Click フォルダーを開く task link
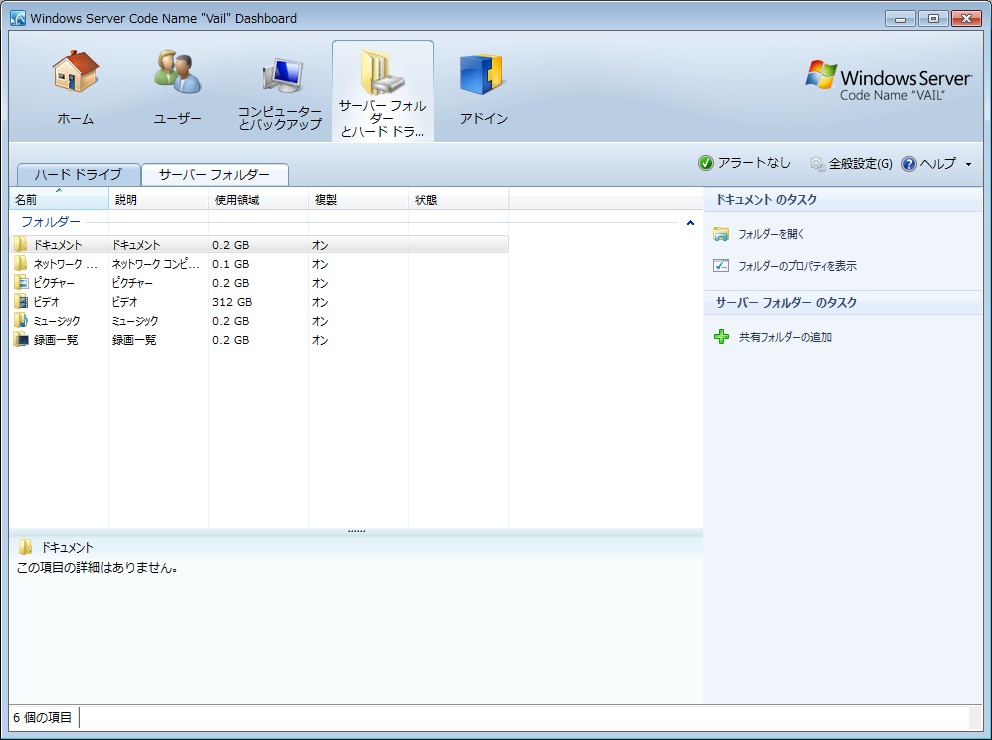The width and height of the screenshot is (992, 740). coord(771,234)
